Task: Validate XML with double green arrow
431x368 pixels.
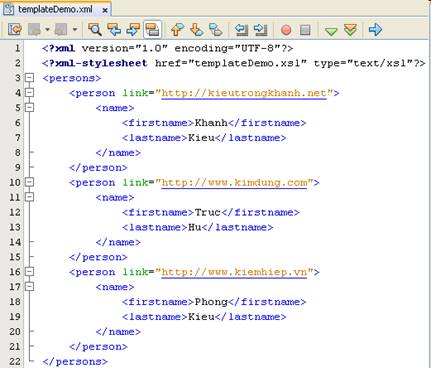Action: pyautogui.click(x=350, y=30)
